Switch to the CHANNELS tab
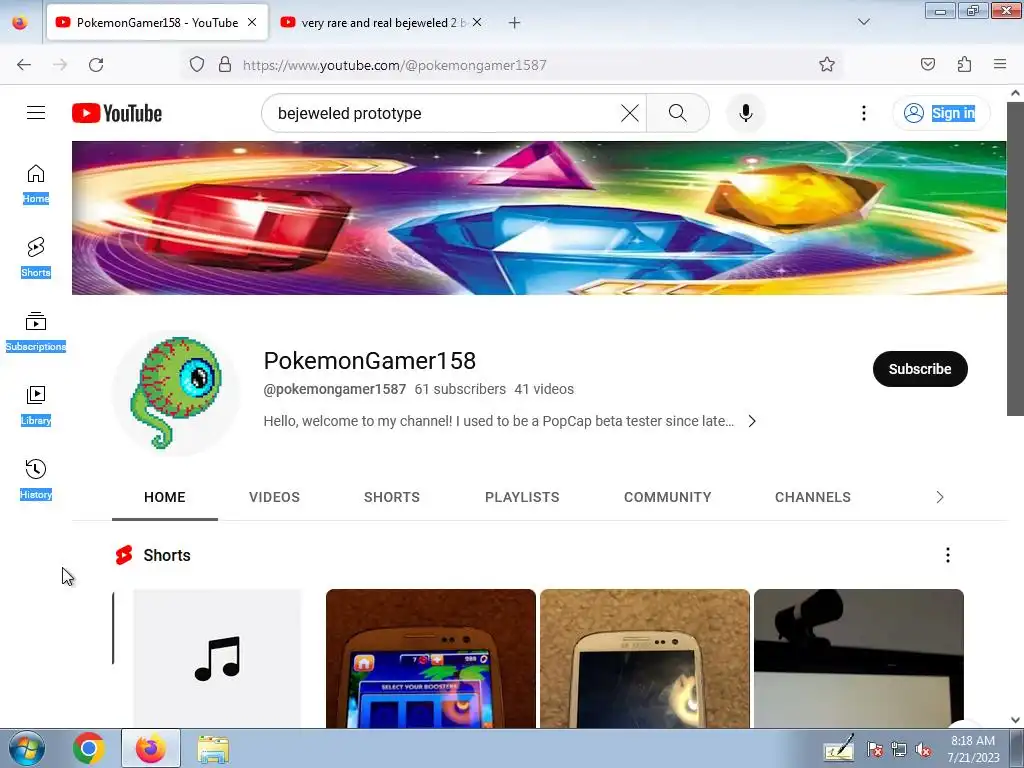The image size is (1024, 768). 812,497
